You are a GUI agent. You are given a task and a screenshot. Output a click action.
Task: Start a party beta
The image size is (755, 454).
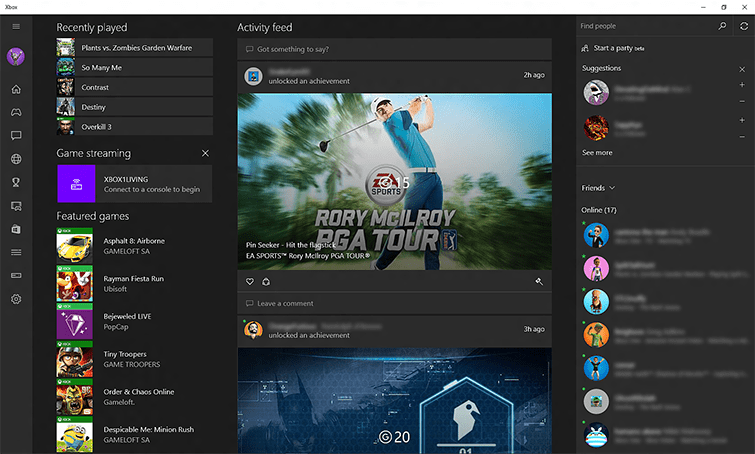(x=613, y=48)
